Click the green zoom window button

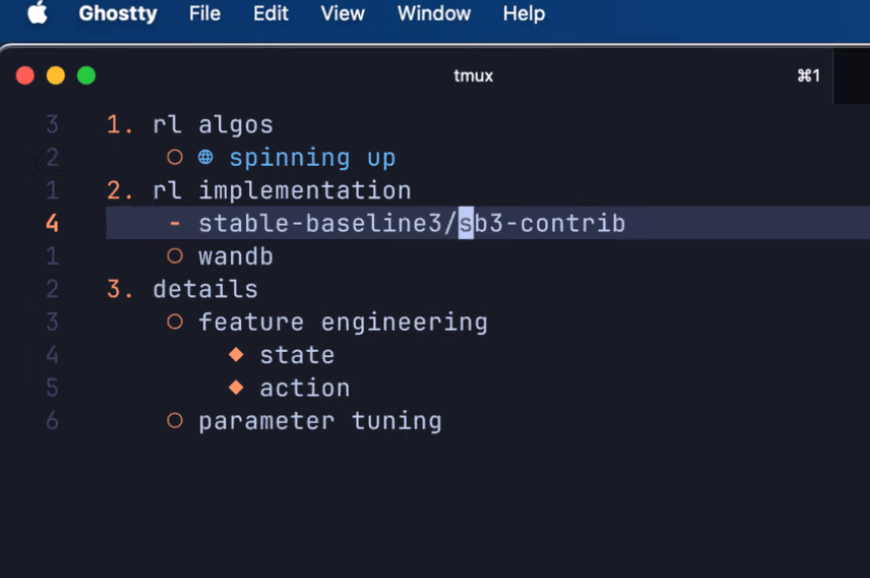coord(87,76)
